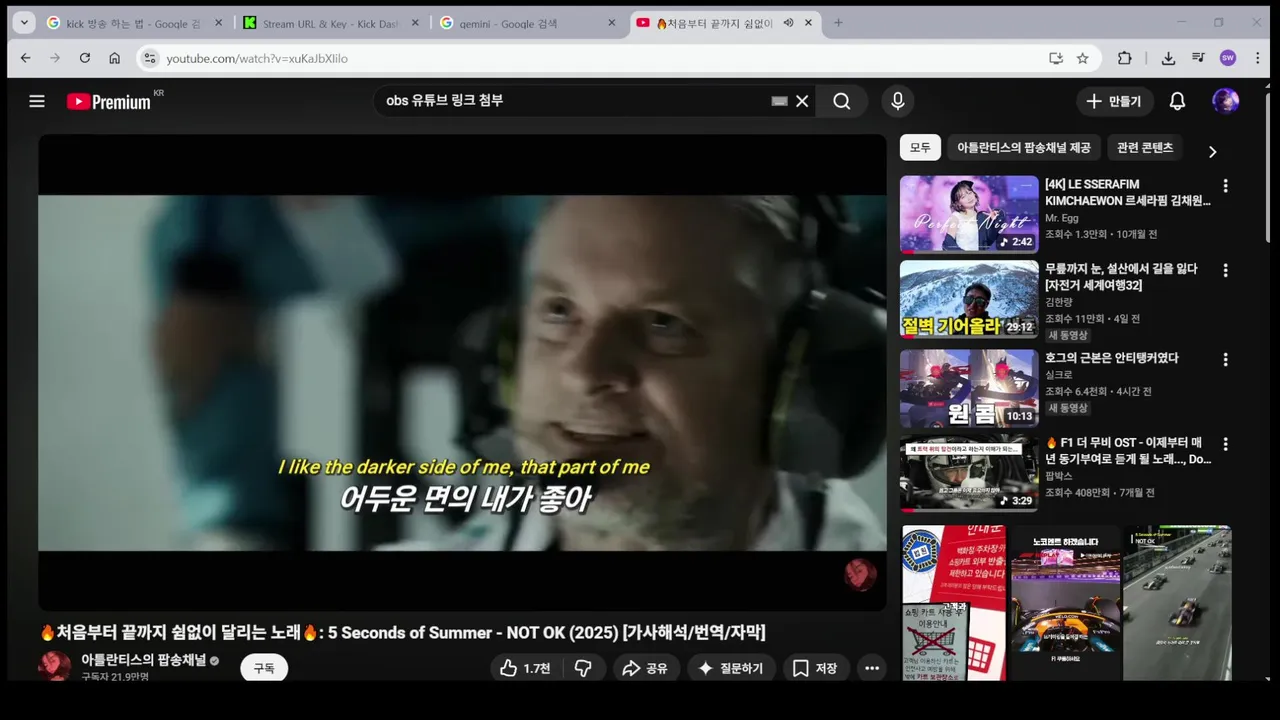Start voice search with the microphone
This screenshot has height=720, width=1280.
(x=897, y=101)
